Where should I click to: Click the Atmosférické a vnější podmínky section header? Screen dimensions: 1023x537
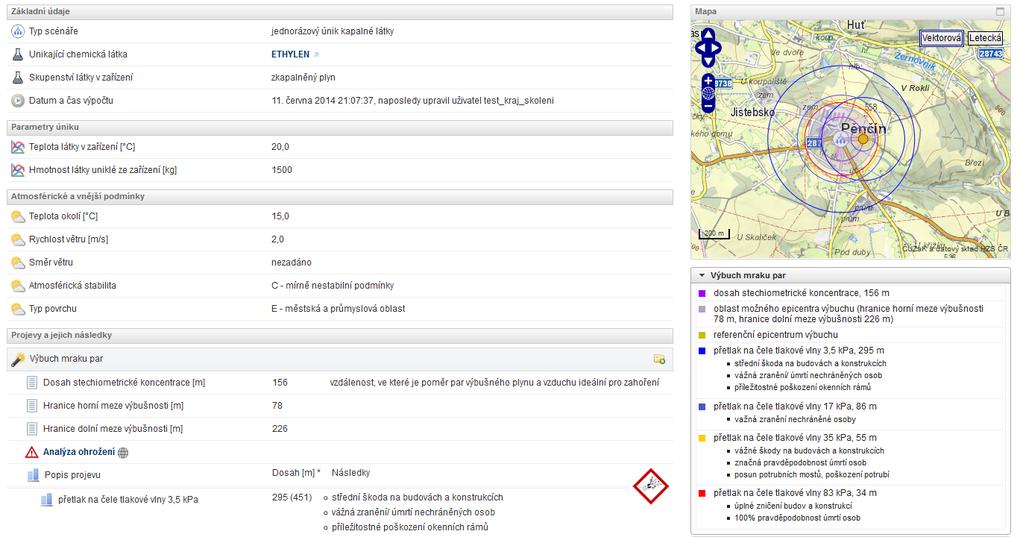(340, 196)
